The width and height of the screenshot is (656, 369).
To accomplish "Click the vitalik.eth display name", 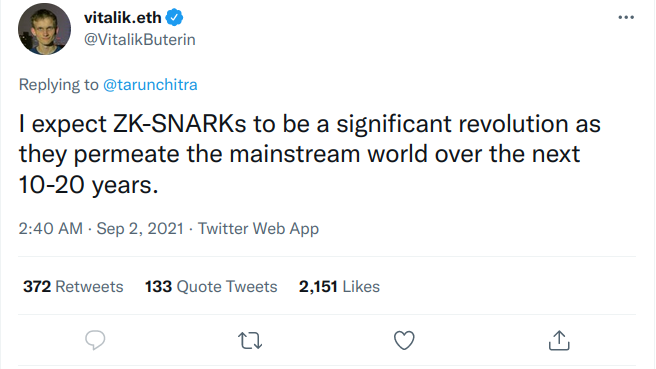I will [123, 18].
